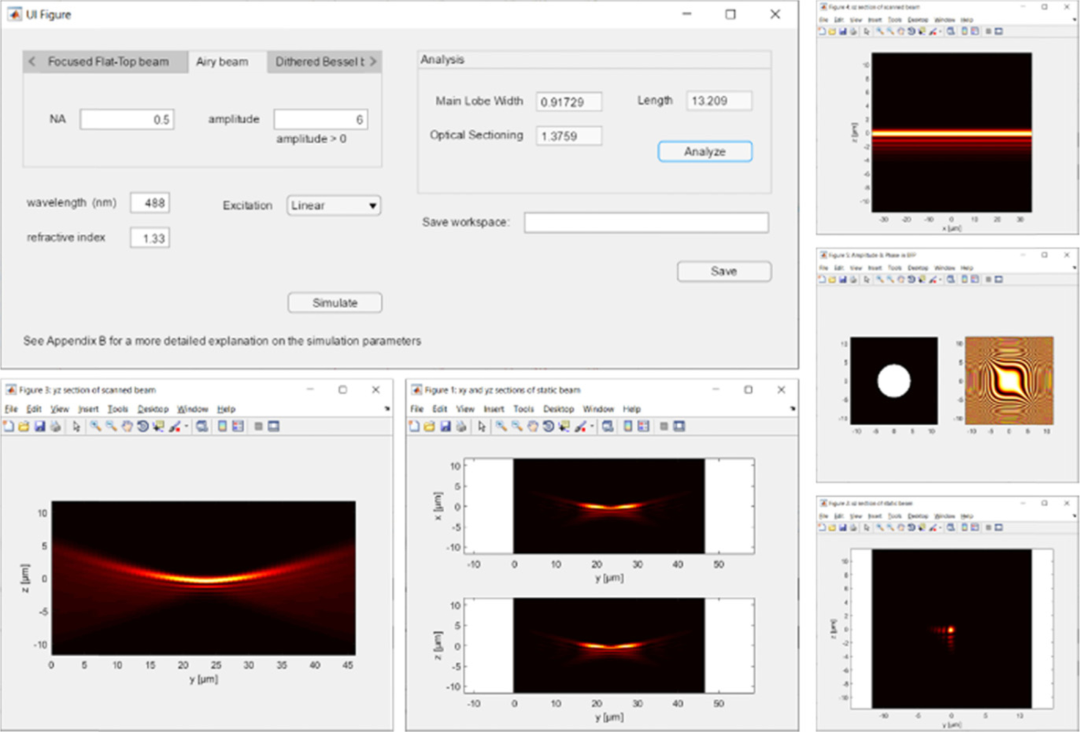
Task: Select Zoom In tool in Figure 3 toolbar
Action: (x=95, y=426)
